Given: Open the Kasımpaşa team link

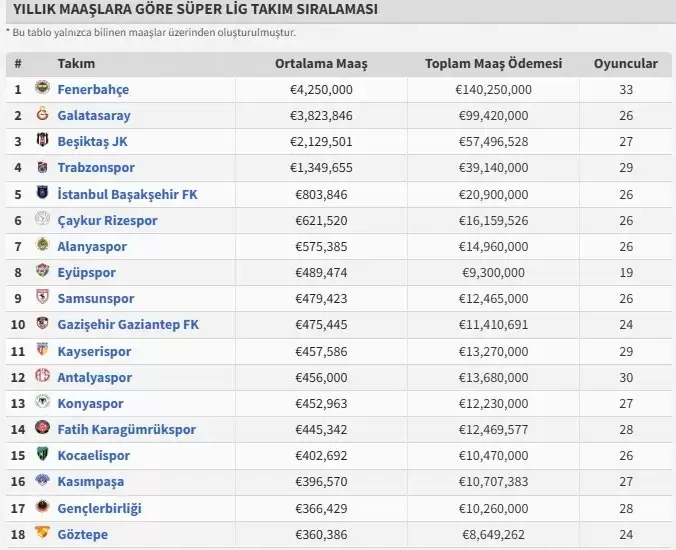Looking at the screenshot, I should 91,481.
